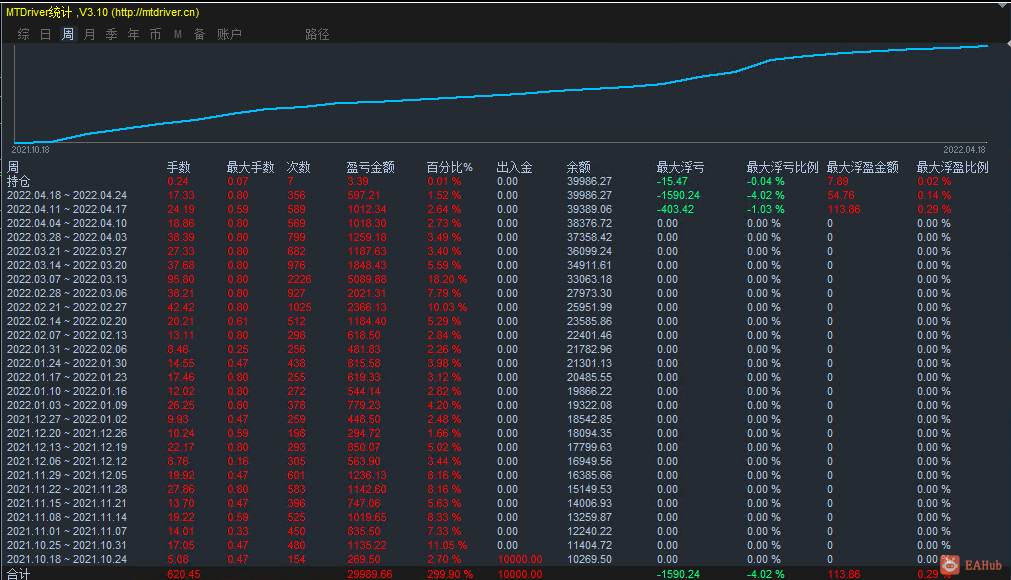Click the 盈亏金额 column header
This screenshot has height=580, width=1011.
click(370, 168)
